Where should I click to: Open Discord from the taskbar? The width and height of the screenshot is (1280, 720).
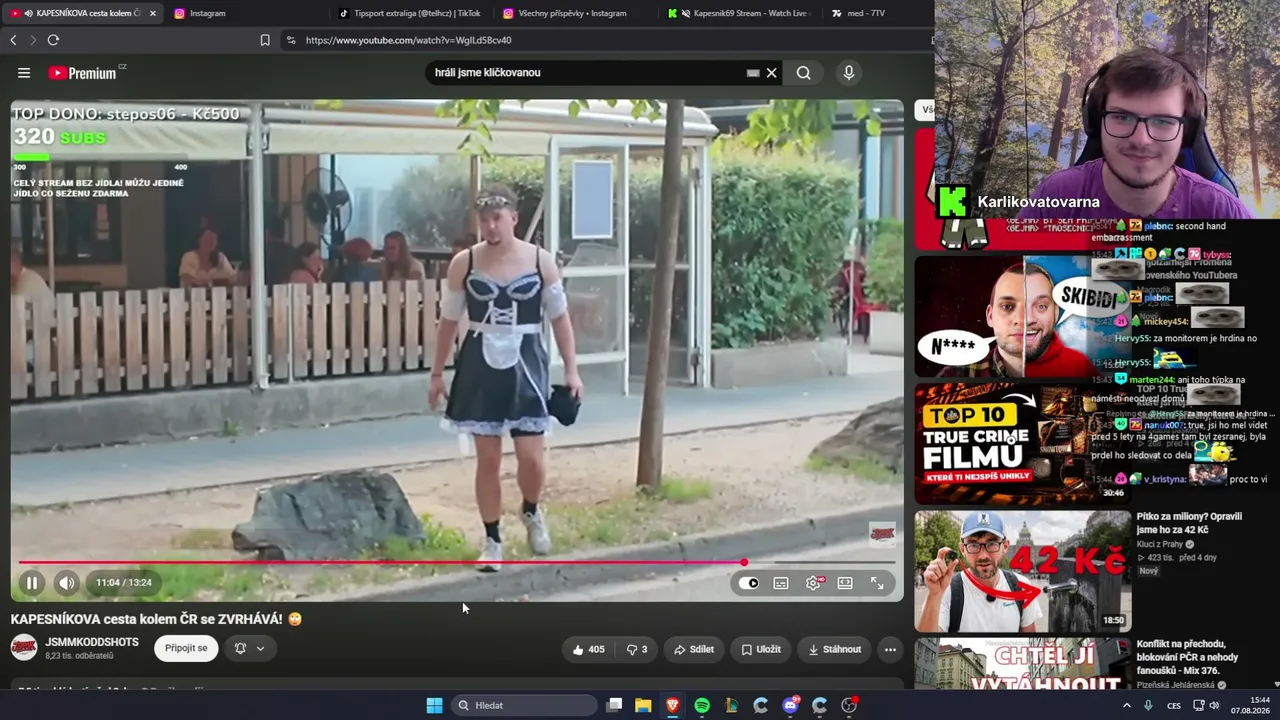click(790, 705)
